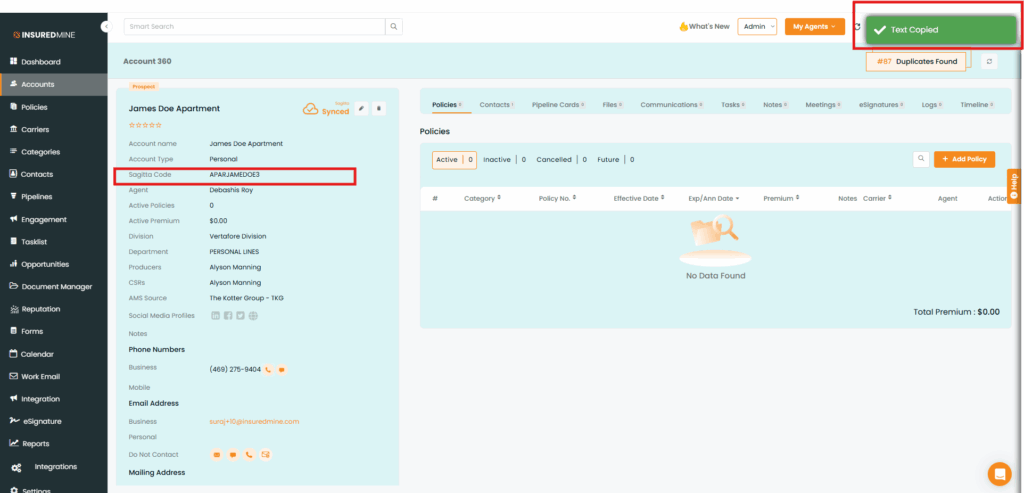The image size is (1024, 493).
Task: Click the refresh icon beside Duplicates Found
Action: [x=989, y=62]
